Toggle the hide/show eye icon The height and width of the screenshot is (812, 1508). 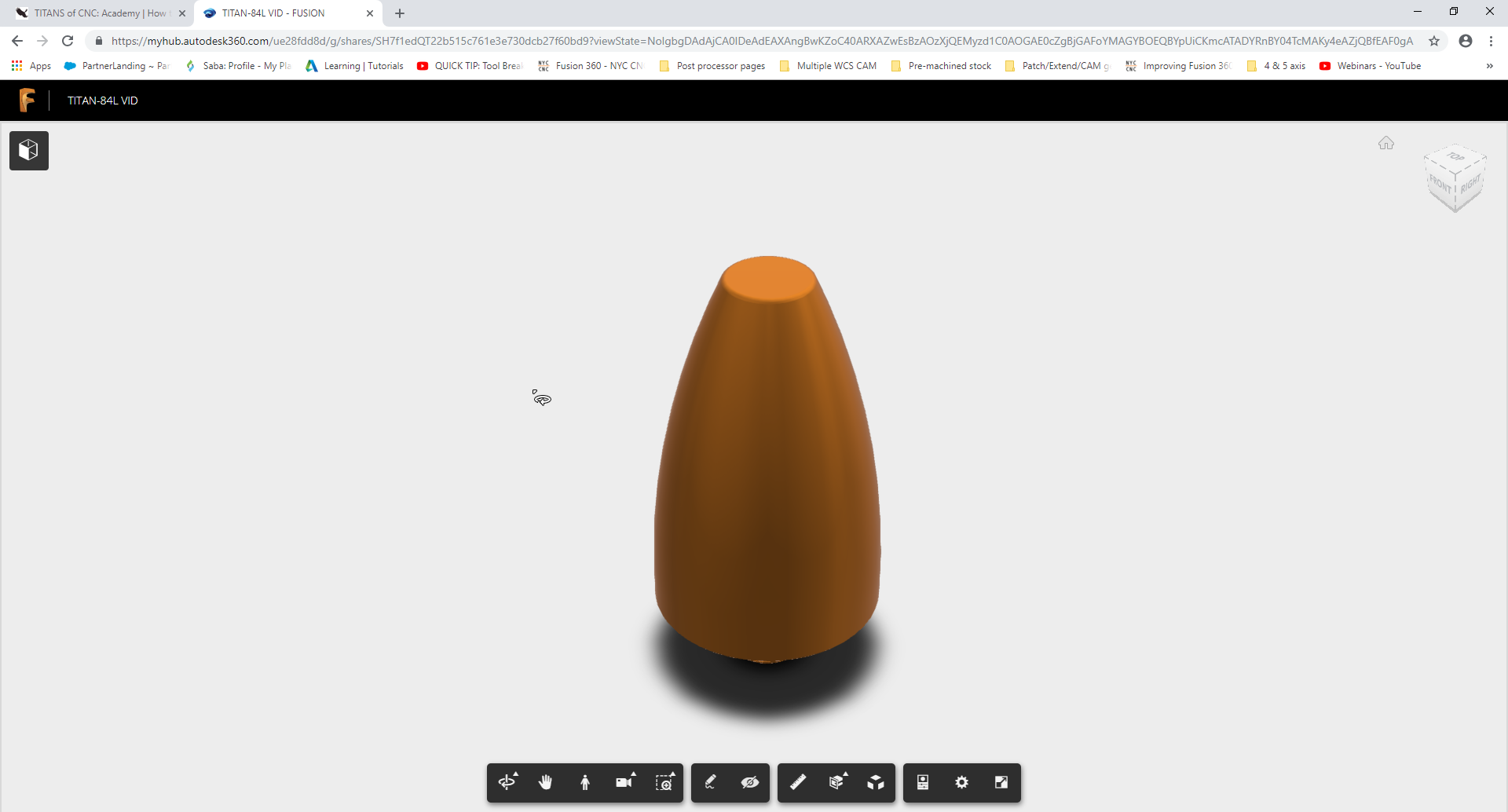coord(750,782)
